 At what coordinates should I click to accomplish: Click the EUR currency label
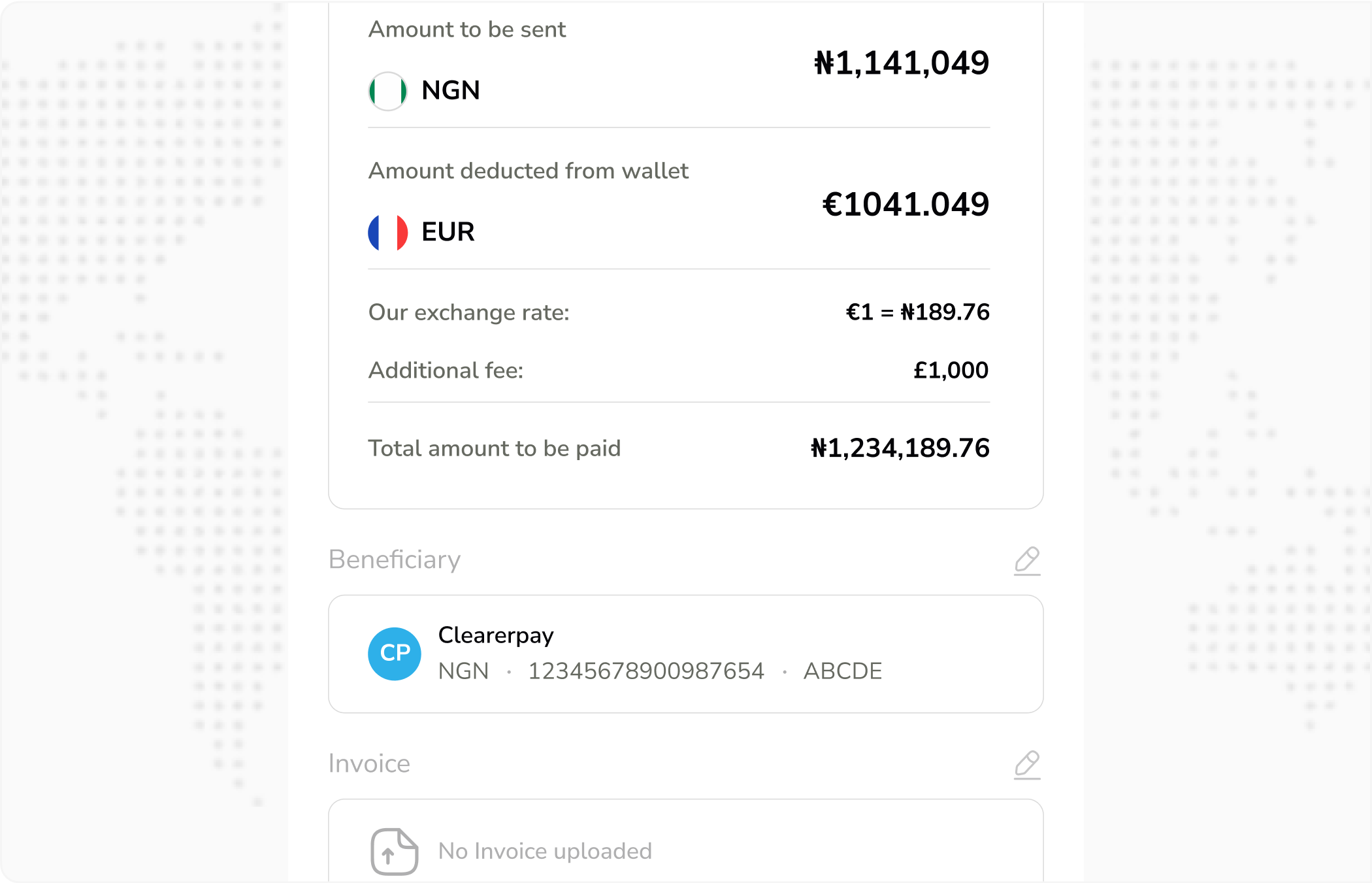tap(448, 232)
